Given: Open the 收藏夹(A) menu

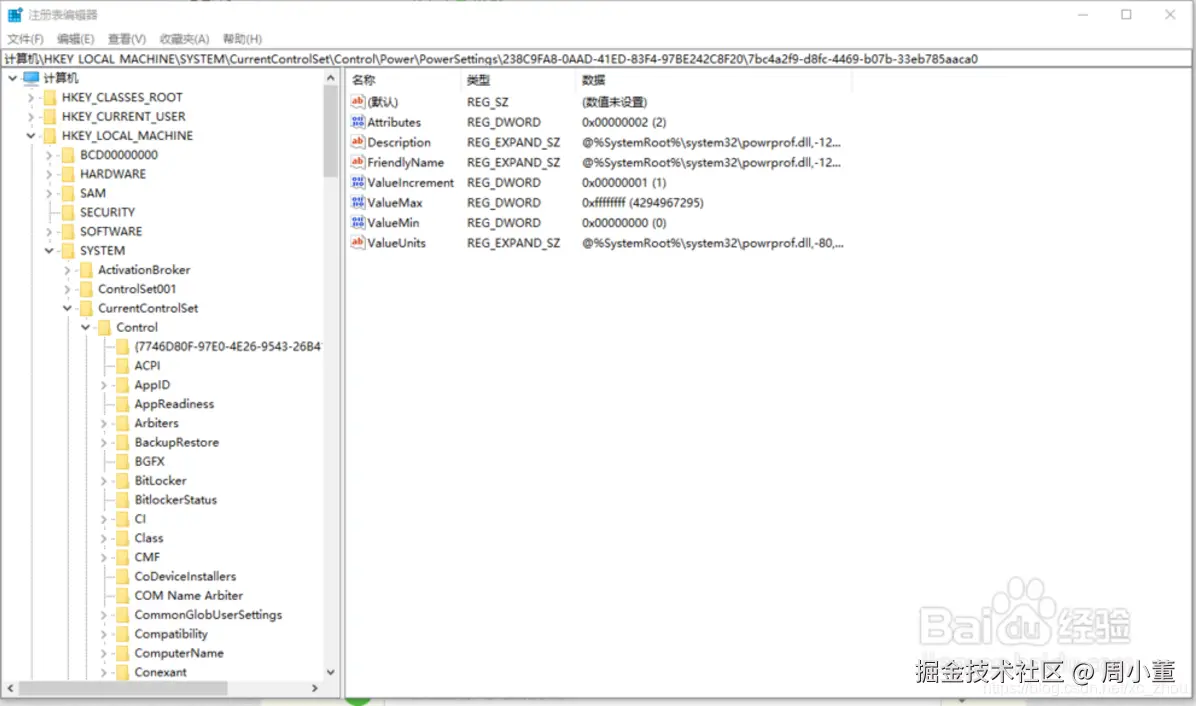Looking at the screenshot, I should (x=184, y=39).
